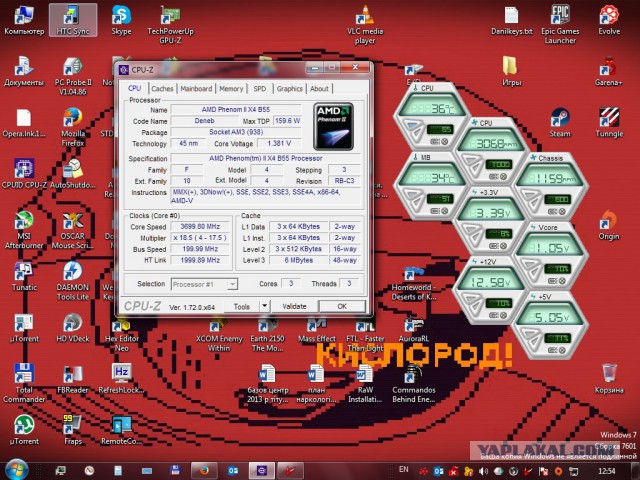The width and height of the screenshot is (640, 480).
Task: Click the 12:54 taskbar clock
Action: (607, 471)
